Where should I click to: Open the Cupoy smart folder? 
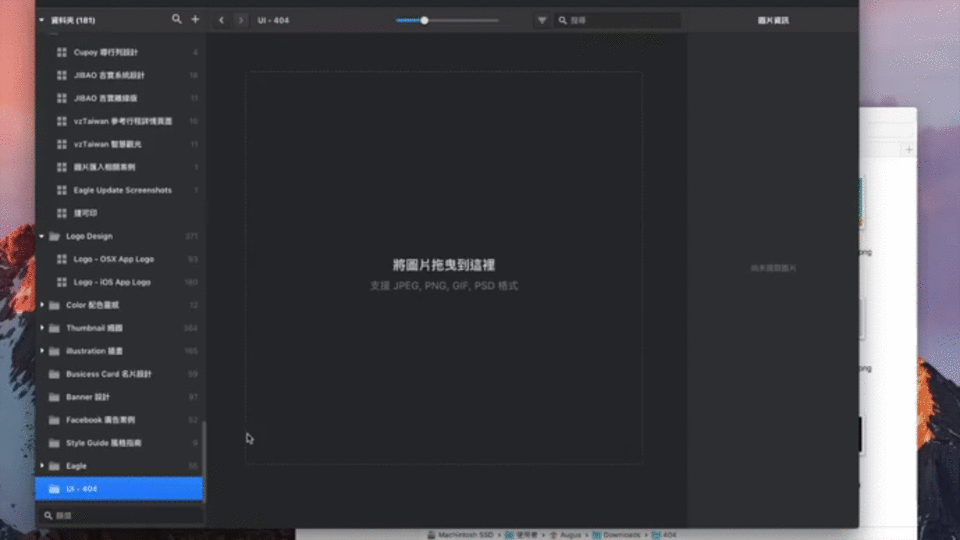coord(119,53)
